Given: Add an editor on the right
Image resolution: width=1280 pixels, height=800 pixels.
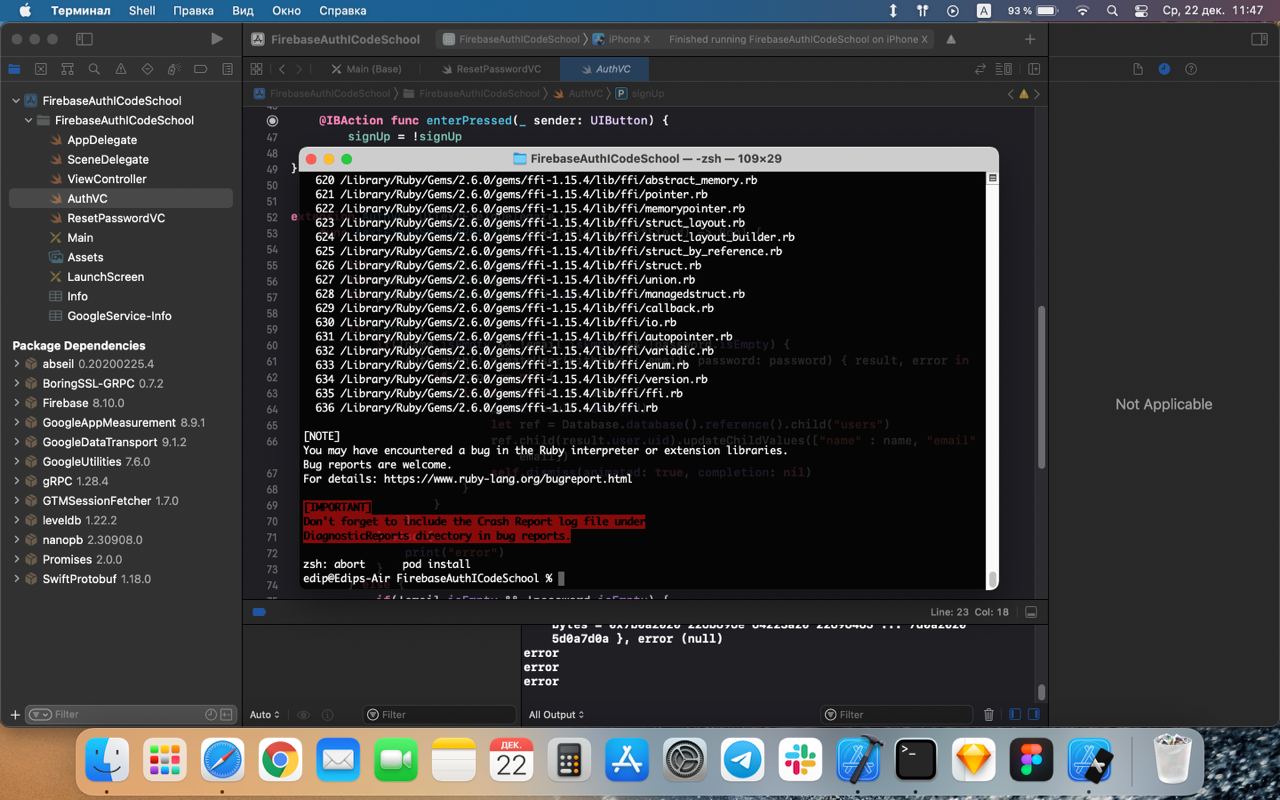Looking at the screenshot, I should click(1034, 69).
